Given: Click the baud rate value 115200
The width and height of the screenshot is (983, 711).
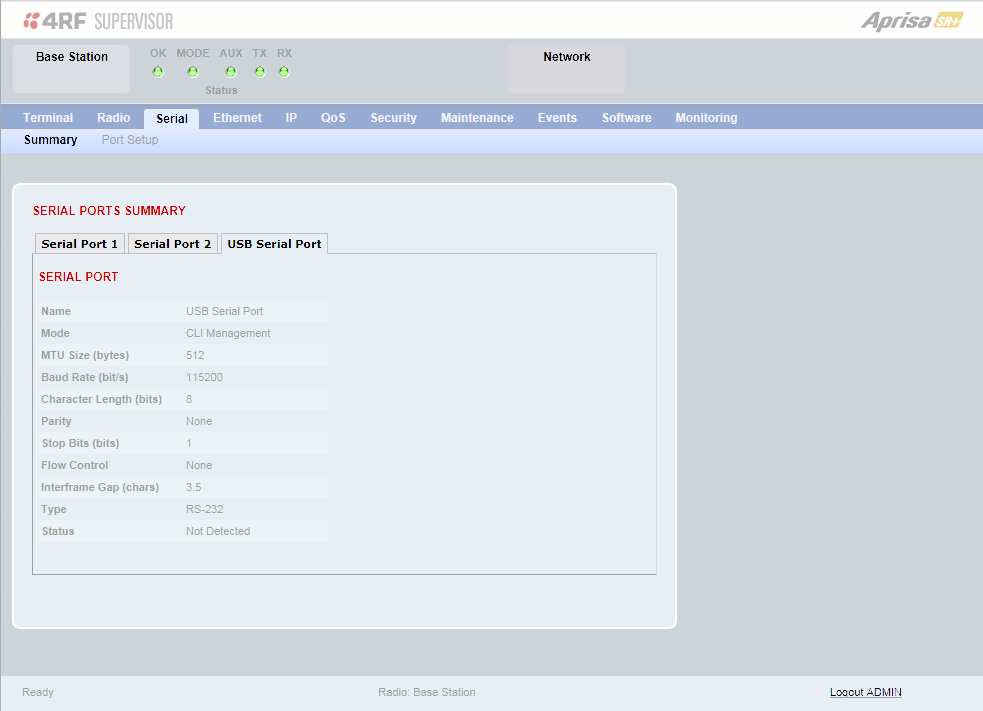Looking at the screenshot, I should (204, 377).
